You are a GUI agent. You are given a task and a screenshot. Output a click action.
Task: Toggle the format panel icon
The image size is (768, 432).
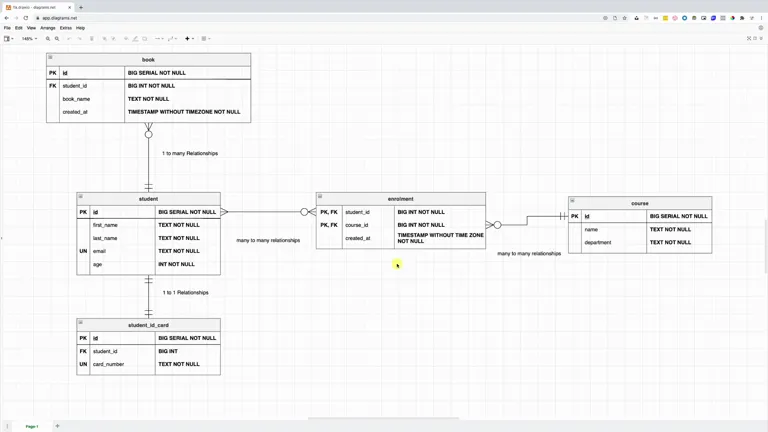(x=755, y=38)
